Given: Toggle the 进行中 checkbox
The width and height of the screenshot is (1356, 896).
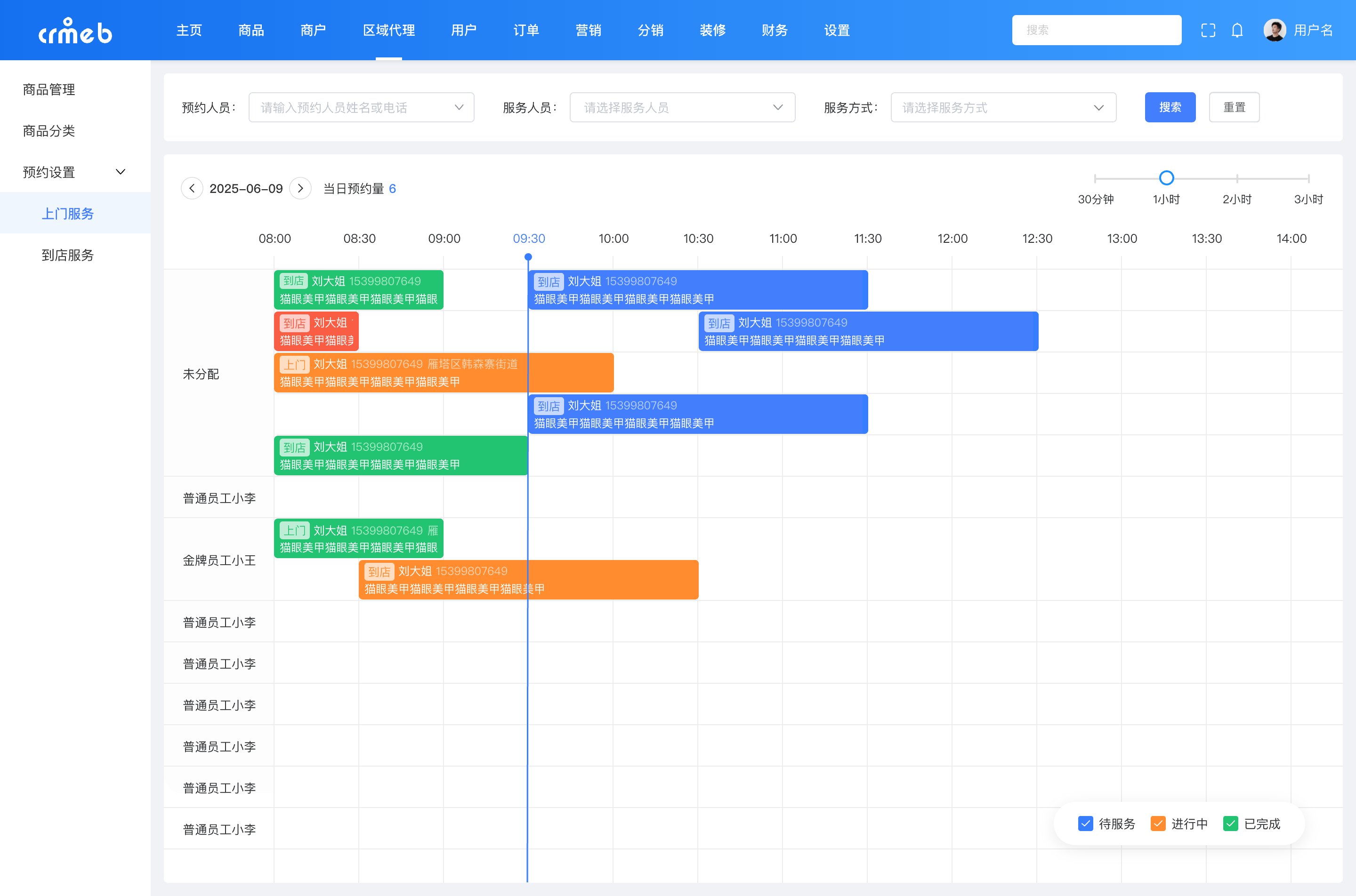Looking at the screenshot, I should tap(1158, 824).
